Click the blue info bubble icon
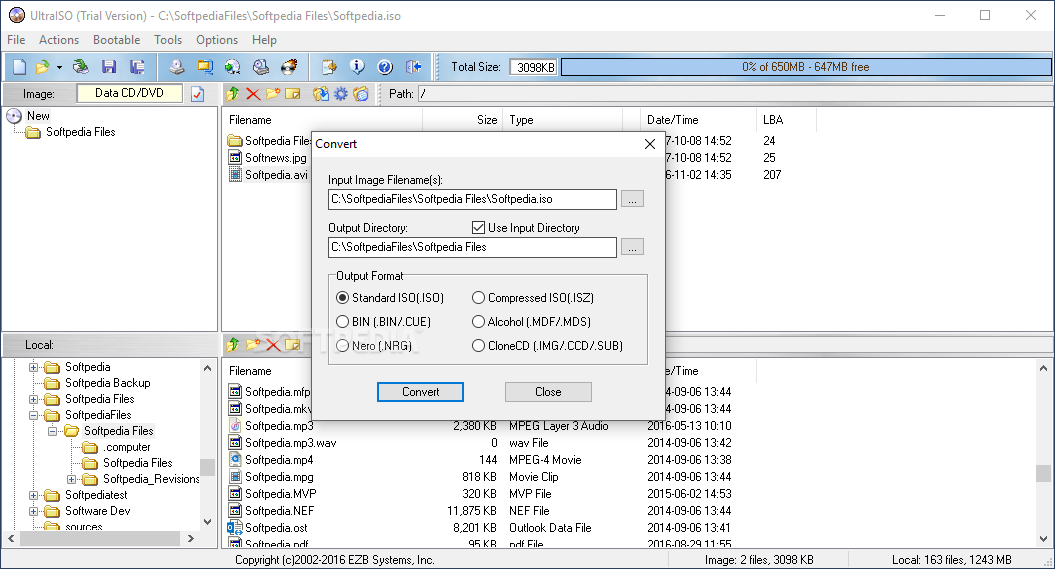1055x569 pixels. (x=357, y=67)
